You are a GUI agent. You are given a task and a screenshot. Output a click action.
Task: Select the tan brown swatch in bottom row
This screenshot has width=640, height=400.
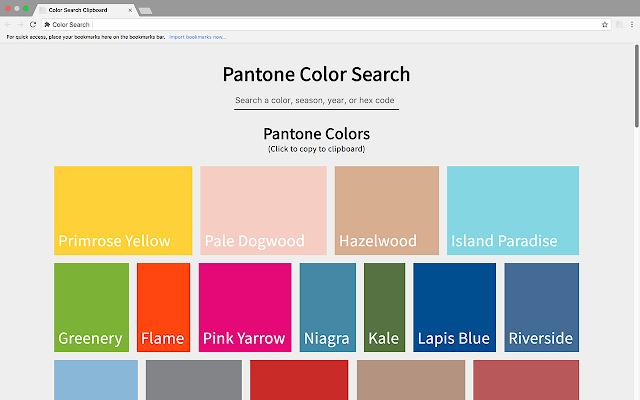[x=411, y=380]
